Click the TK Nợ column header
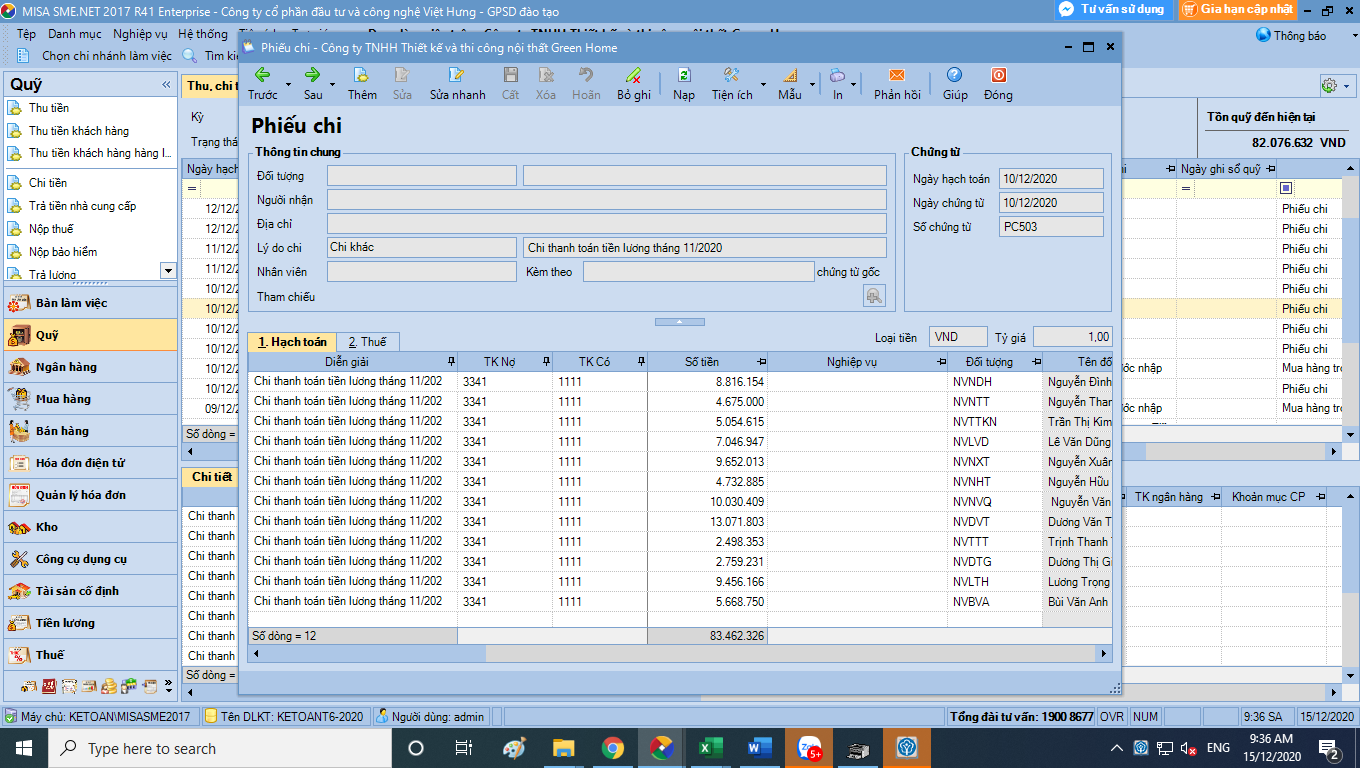 pyautogui.click(x=505, y=362)
